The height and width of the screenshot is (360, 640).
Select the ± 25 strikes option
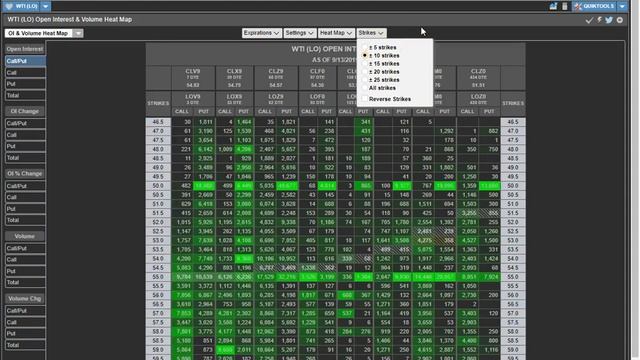tap(380, 80)
